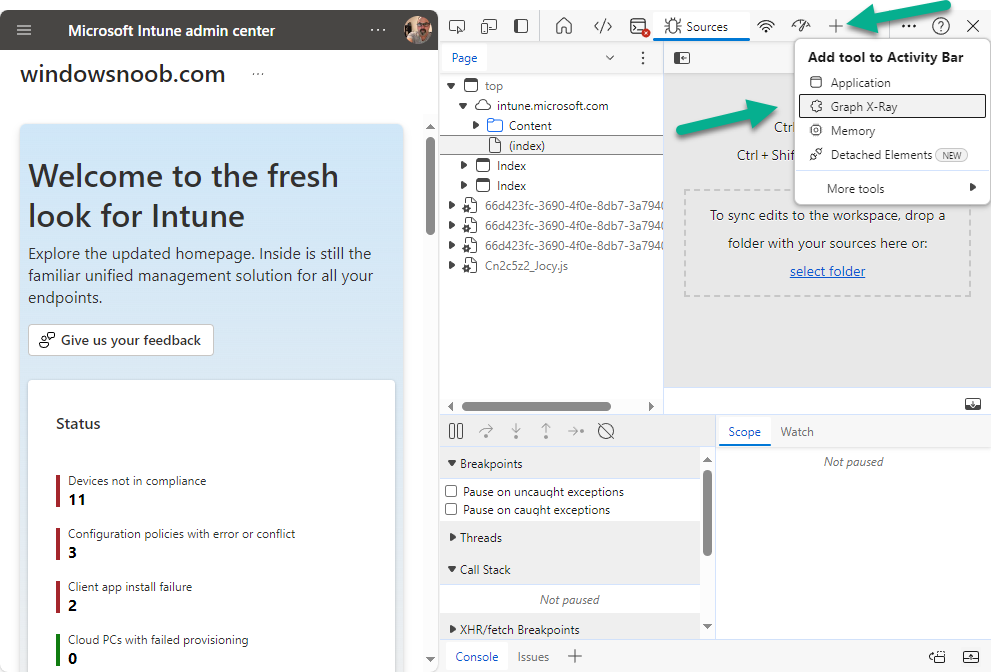Switch to the Page navigator tab
This screenshot has height=672, width=991.
[x=465, y=58]
